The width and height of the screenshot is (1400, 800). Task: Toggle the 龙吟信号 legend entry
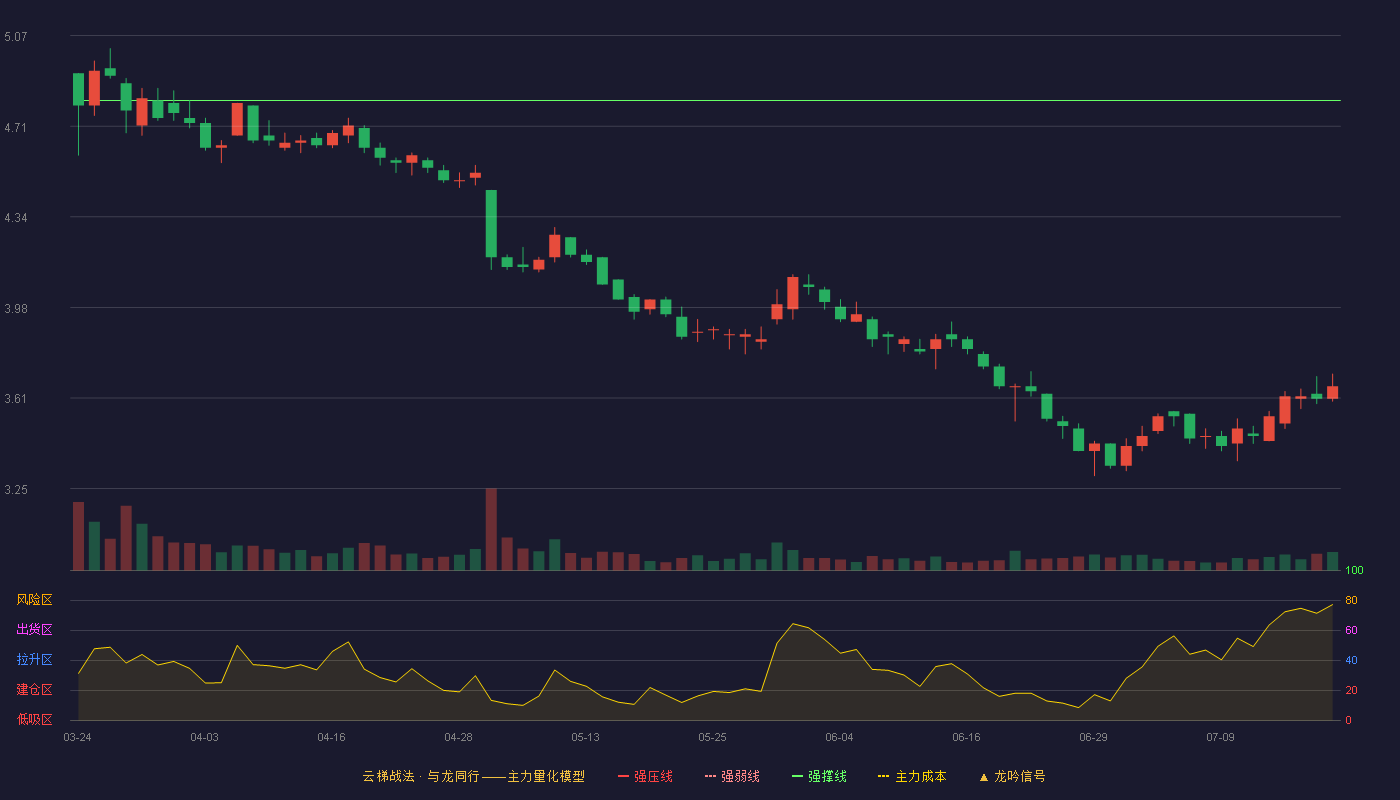point(1012,776)
